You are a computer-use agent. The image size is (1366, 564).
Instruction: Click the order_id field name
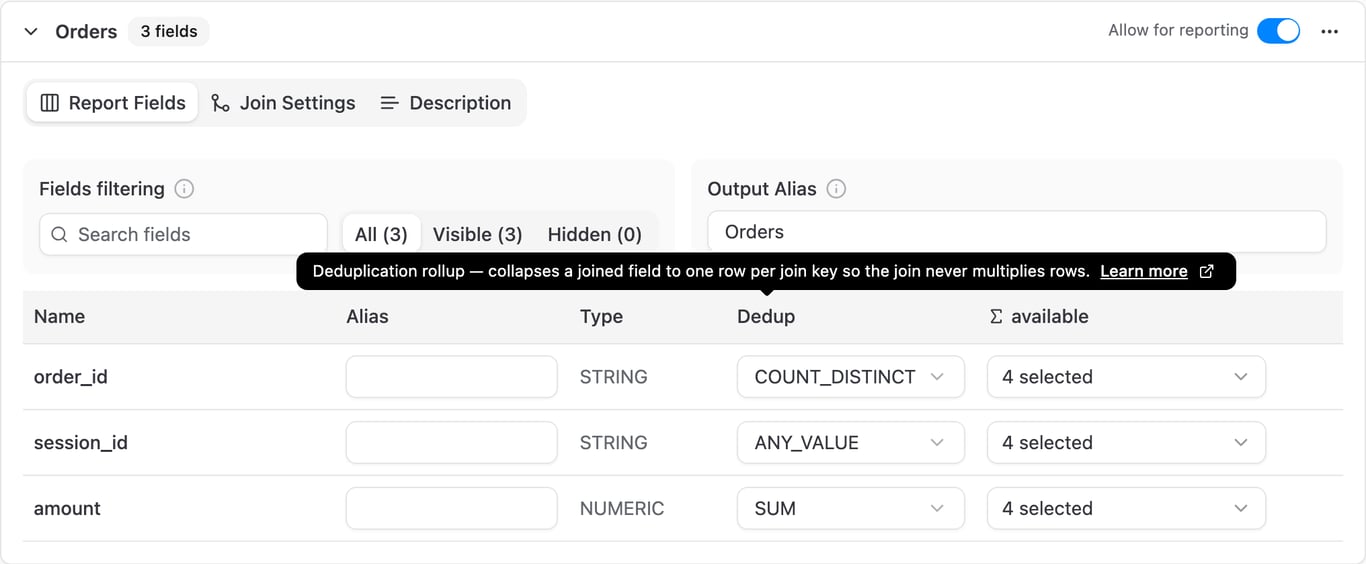click(x=71, y=377)
